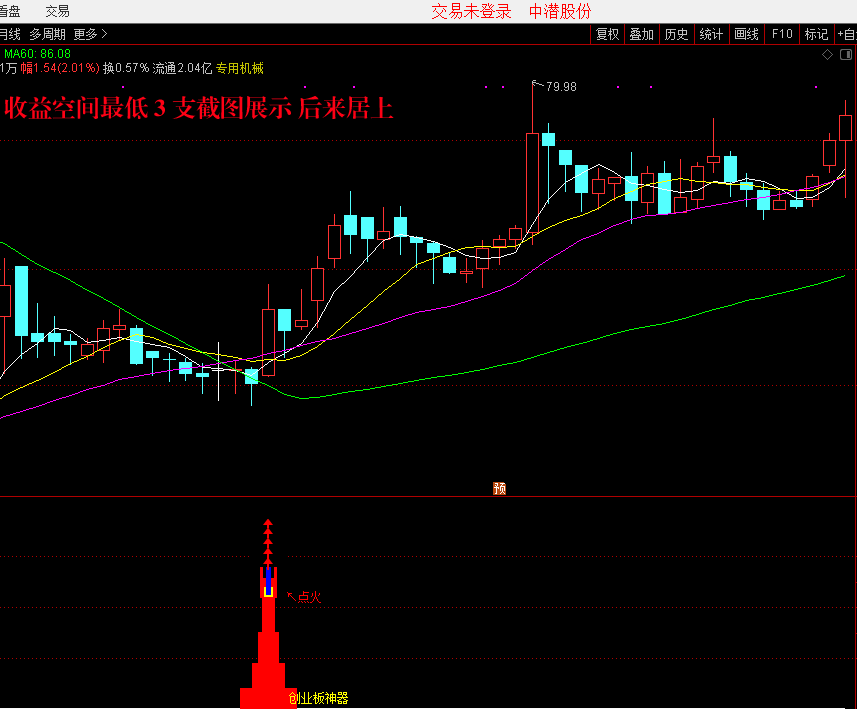
Task: Click the 复权 button
Action: coord(607,34)
